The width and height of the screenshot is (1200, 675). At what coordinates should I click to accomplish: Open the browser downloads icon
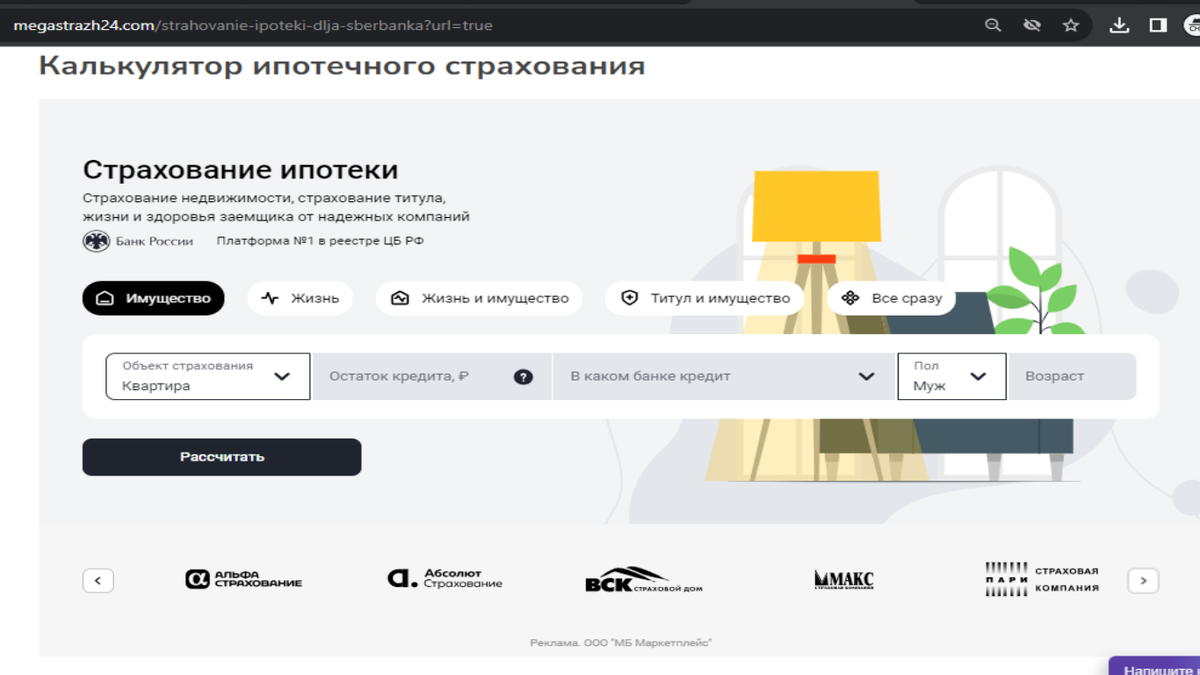coord(1120,25)
